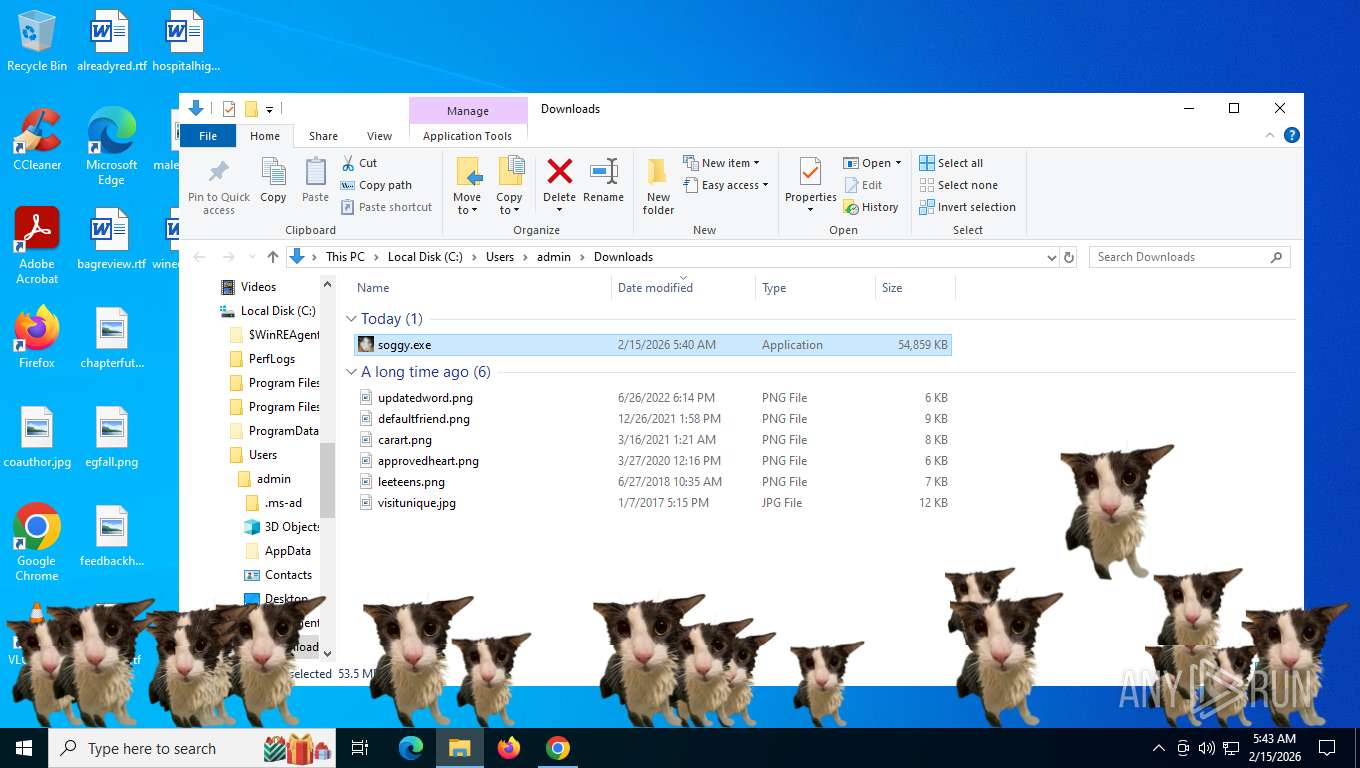Click the Copy ribbon icon
Viewport: 1360px width, 768px height.
(273, 172)
